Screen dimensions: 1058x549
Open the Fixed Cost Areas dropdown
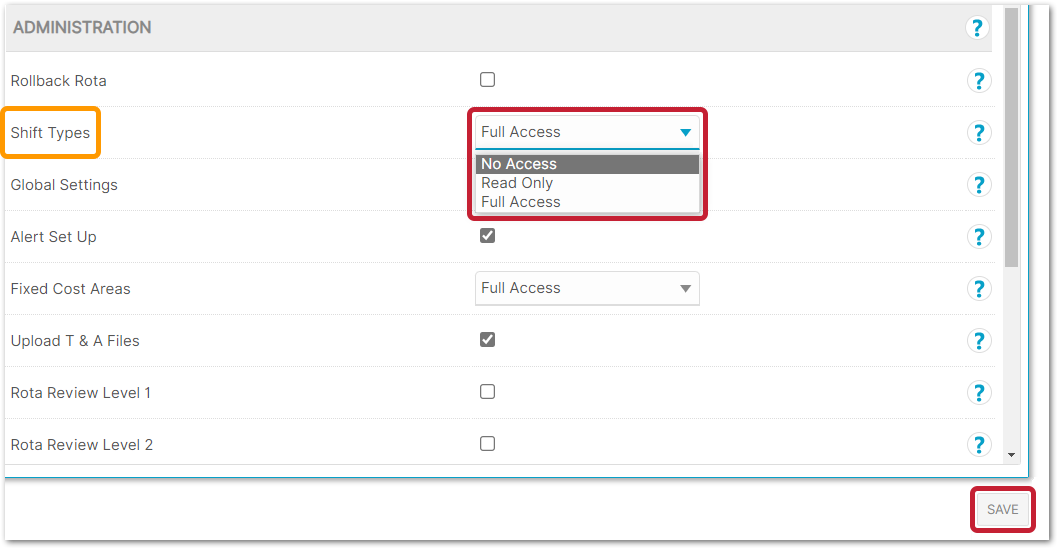pyautogui.click(x=587, y=288)
